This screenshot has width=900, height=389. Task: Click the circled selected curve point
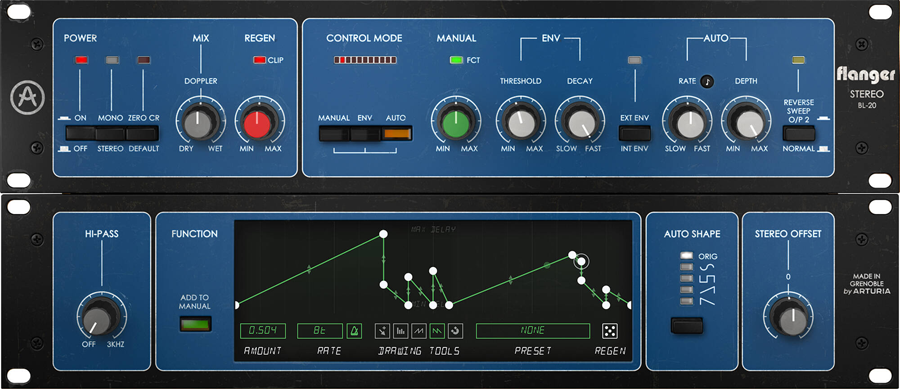click(x=581, y=262)
